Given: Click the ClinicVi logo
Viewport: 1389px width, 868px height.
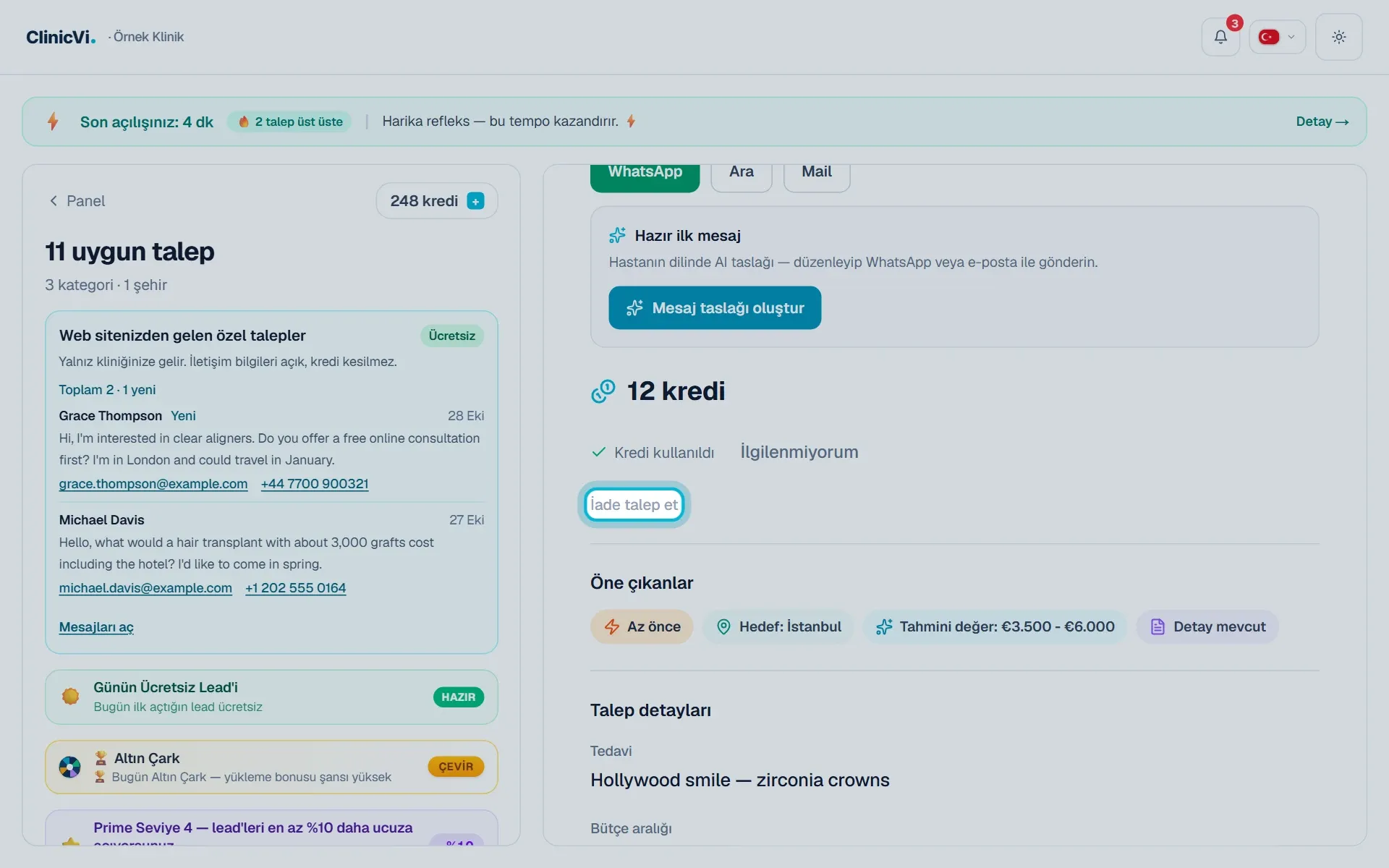Looking at the screenshot, I should [61, 37].
